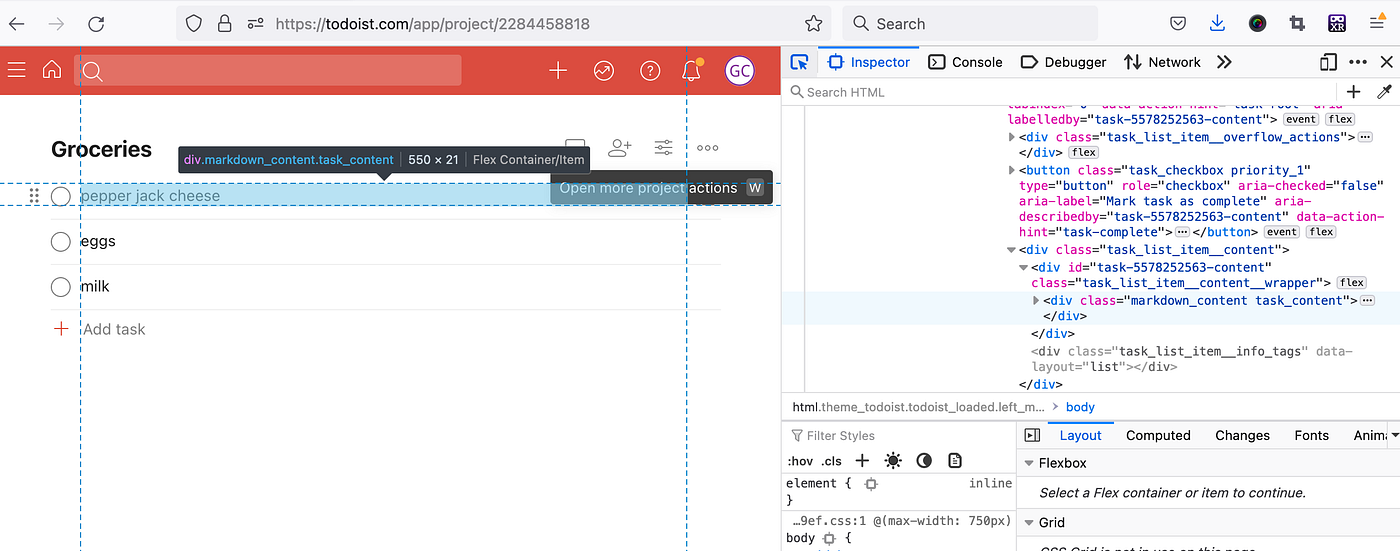The height and width of the screenshot is (551, 1400).
Task: Select the Computed sidebar tab
Action: click(x=1158, y=435)
